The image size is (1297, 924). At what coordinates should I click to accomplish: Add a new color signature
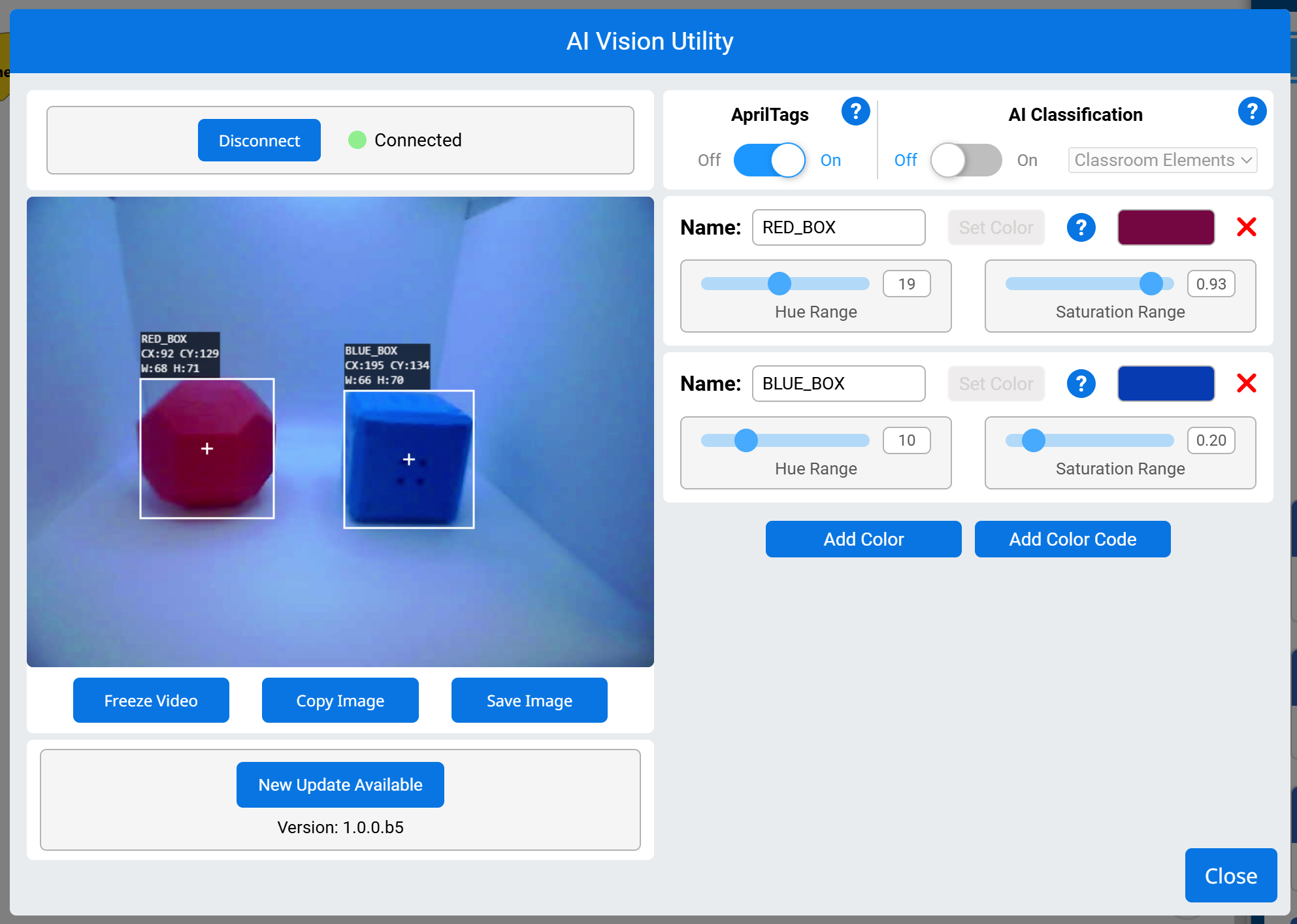coord(863,539)
